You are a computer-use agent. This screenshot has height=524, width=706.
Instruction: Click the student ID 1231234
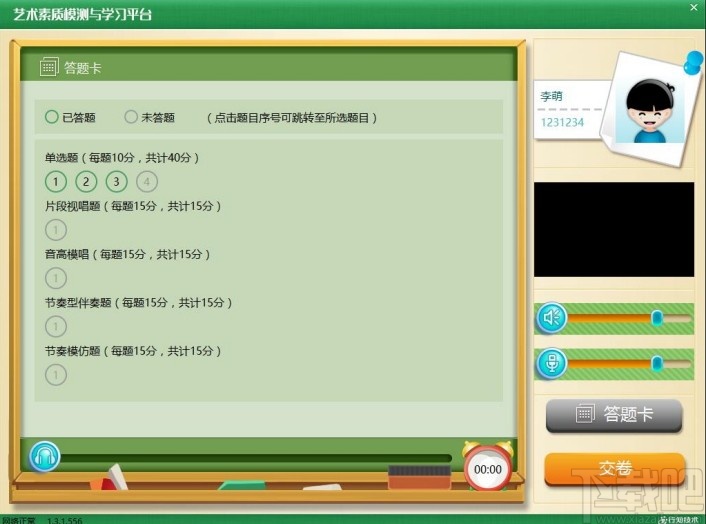coord(562,122)
